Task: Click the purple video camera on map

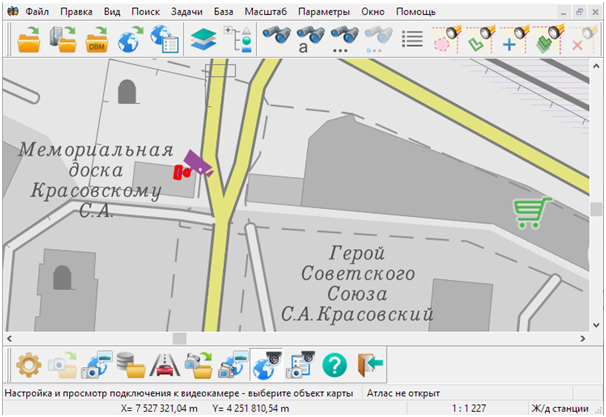Action: pyautogui.click(x=200, y=165)
